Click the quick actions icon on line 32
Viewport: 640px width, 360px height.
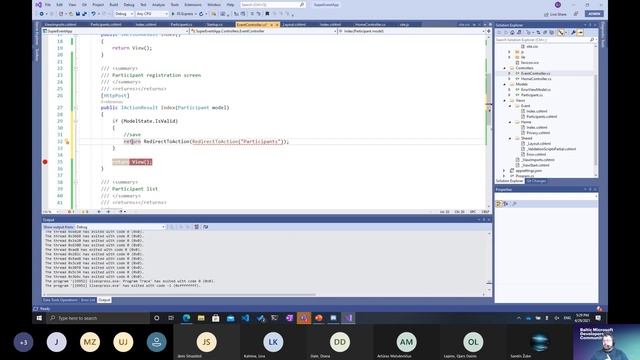(67, 142)
